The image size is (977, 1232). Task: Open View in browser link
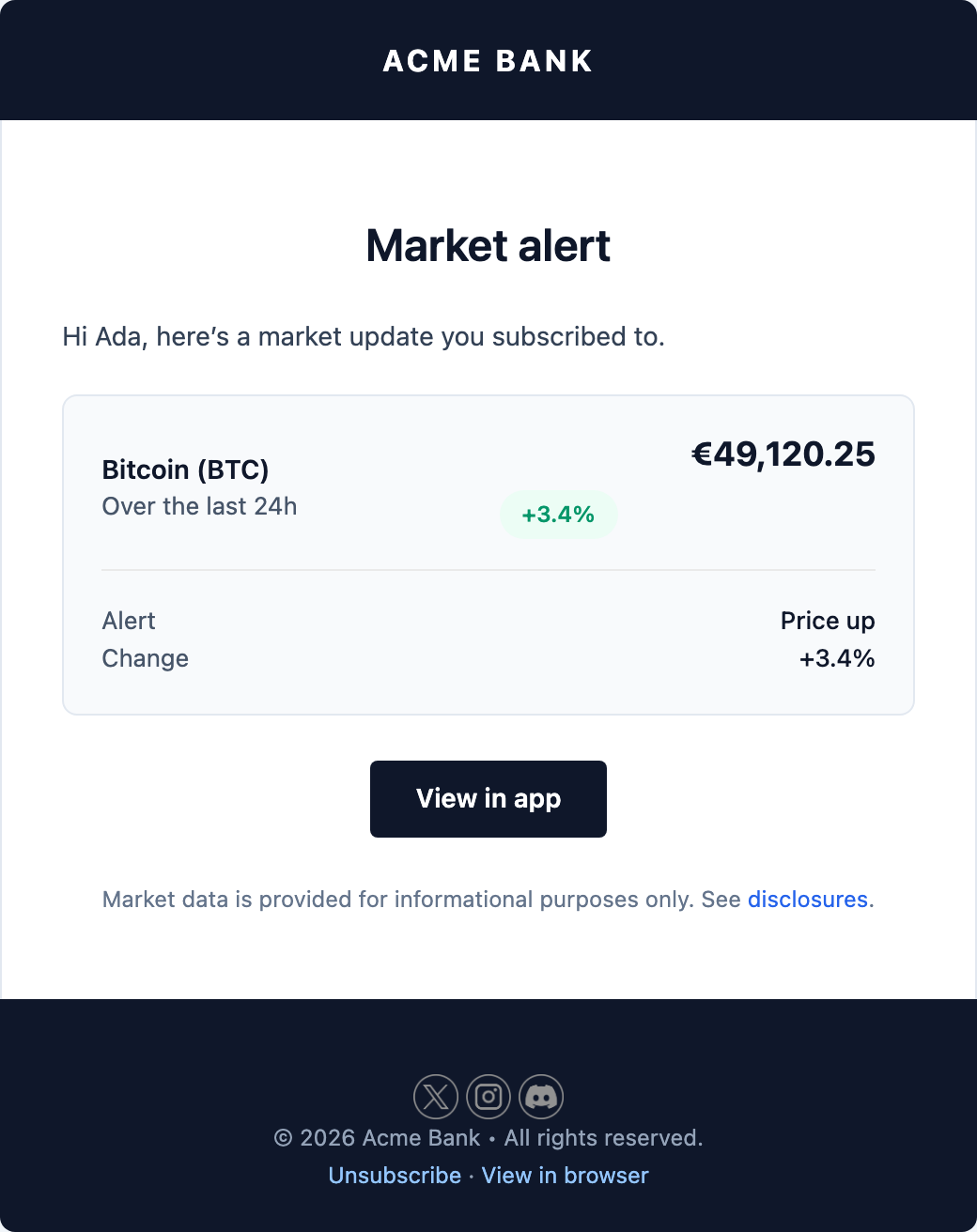pos(564,1175)
